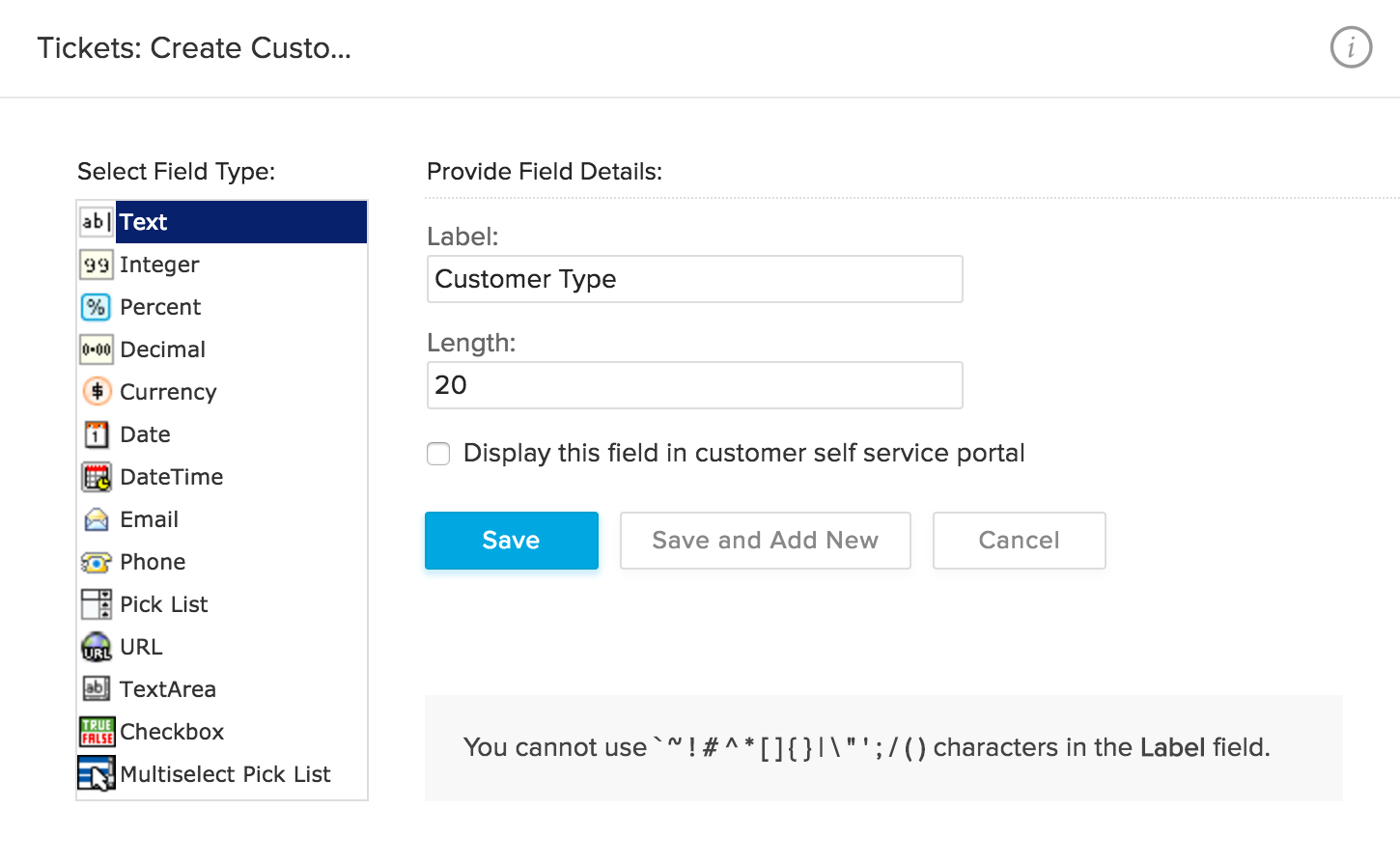Select the Pick List field type entry
Viewport: 1400px width, 865px height.
[x=164, y=604]
